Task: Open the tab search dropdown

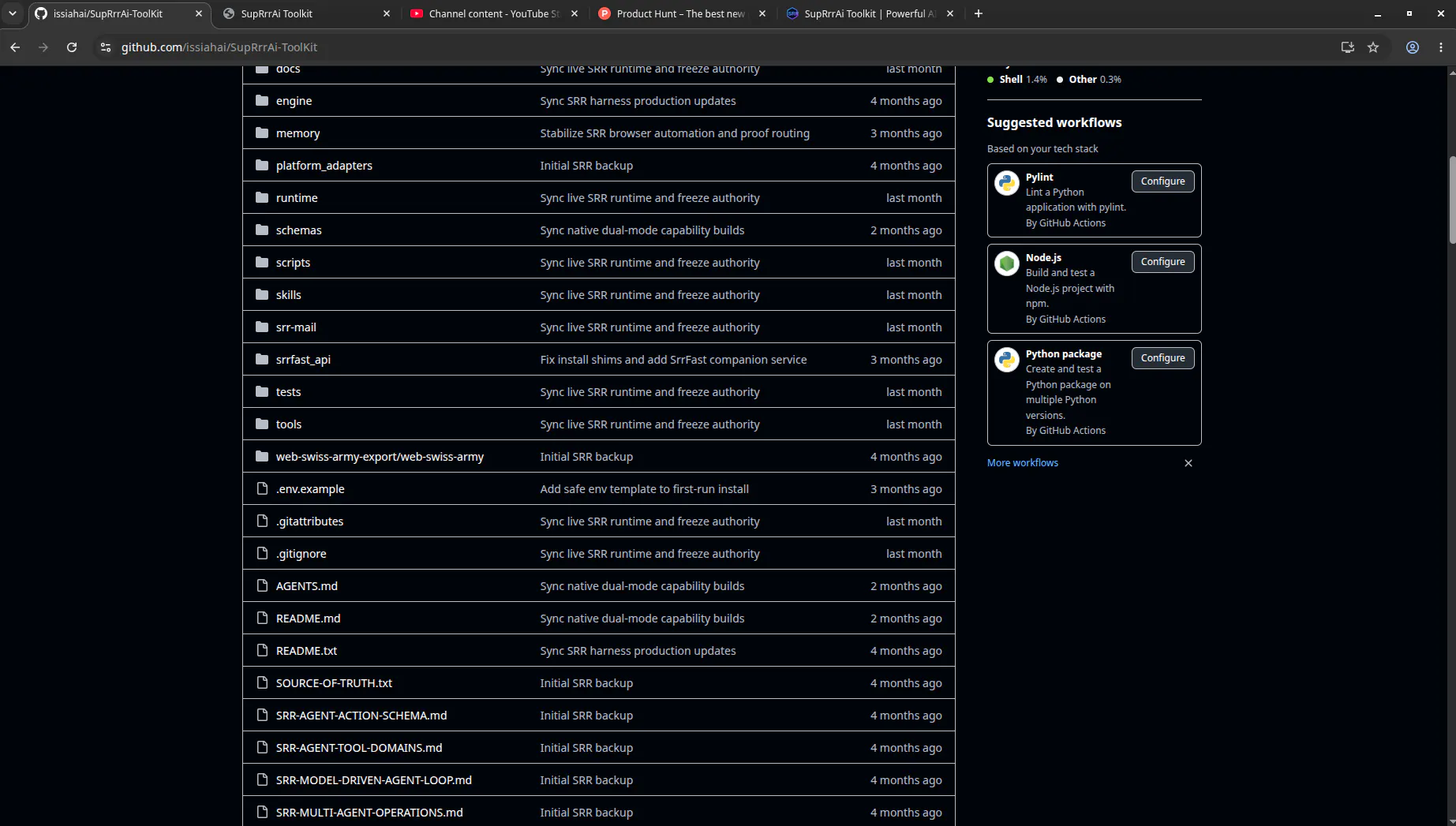Action: pyautogui.click(x=13, y=13)
